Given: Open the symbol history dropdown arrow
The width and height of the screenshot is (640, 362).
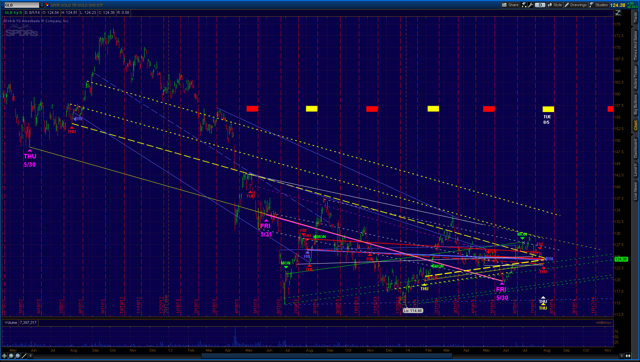Looking at the screenshot, I should coord(42,5).
